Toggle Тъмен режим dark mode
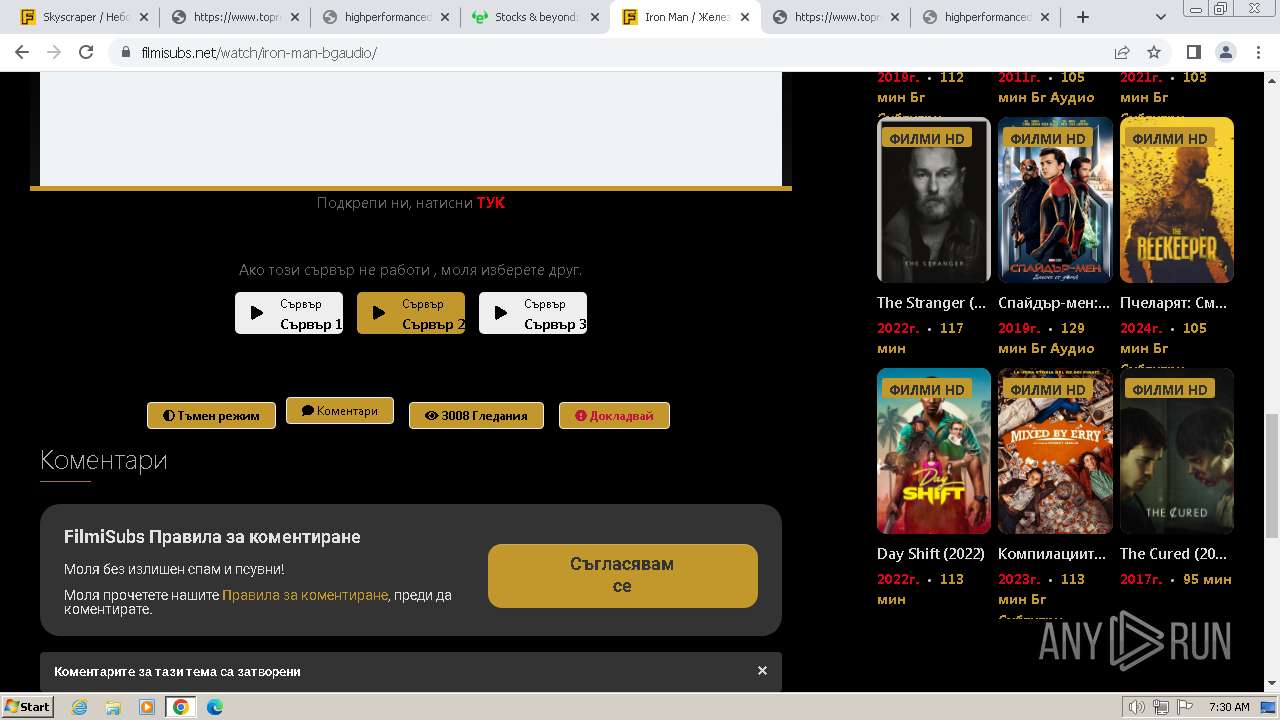The height and width of the screenshot is (720, 1280). (x=211, y=415)
